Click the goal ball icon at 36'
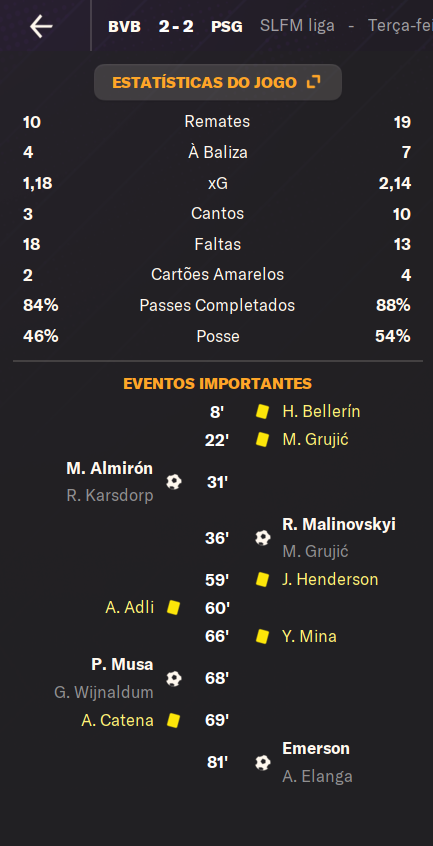433x846 pixels. click(263, 538)
